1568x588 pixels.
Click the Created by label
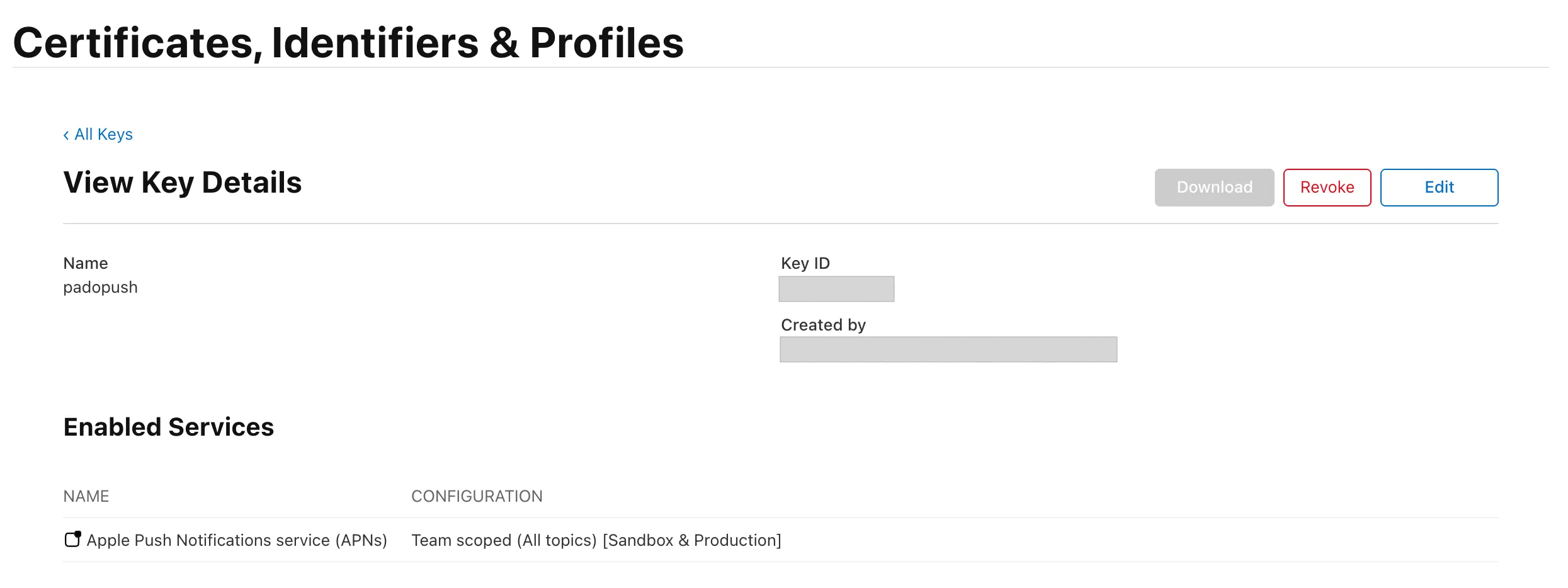pos(823,325)
